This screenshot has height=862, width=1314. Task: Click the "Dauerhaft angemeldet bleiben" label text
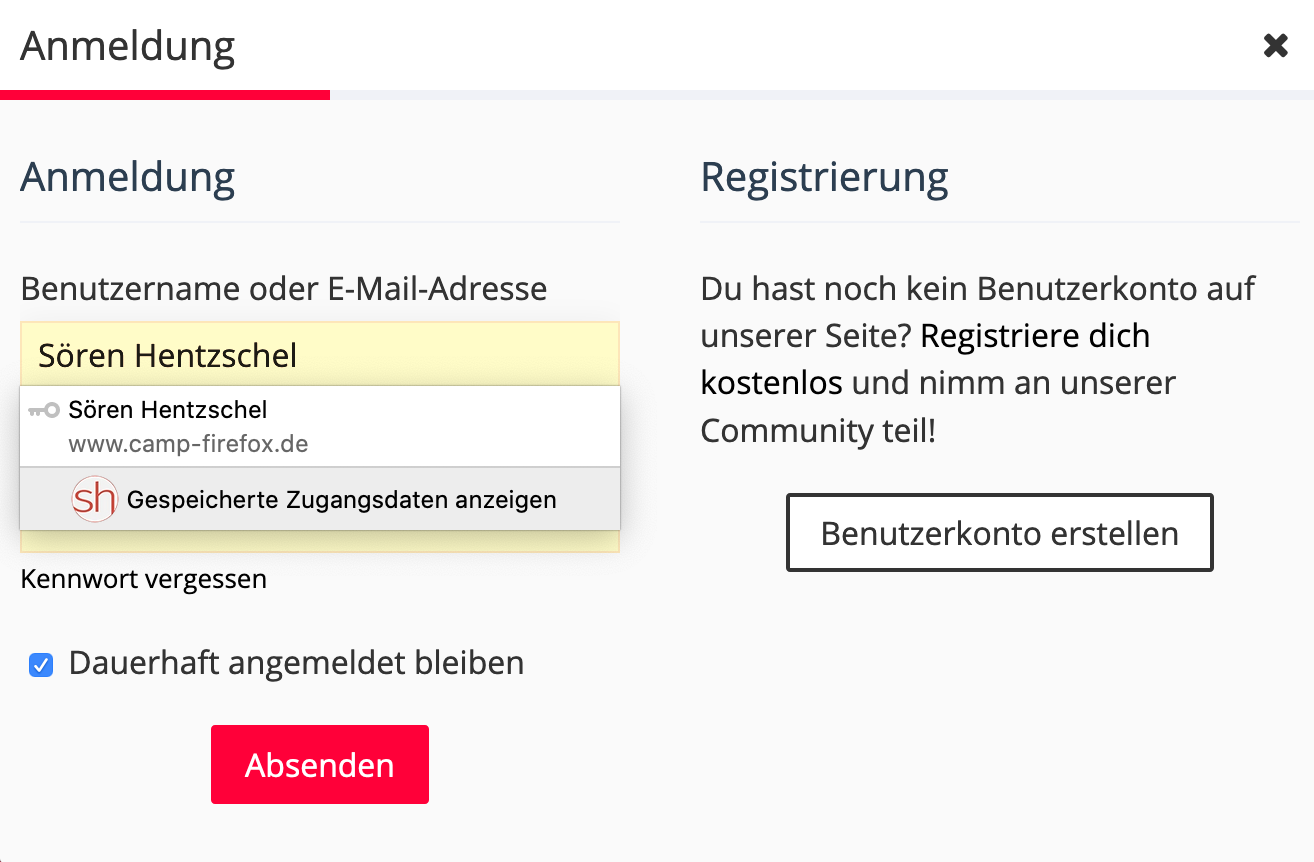[296, 663]
